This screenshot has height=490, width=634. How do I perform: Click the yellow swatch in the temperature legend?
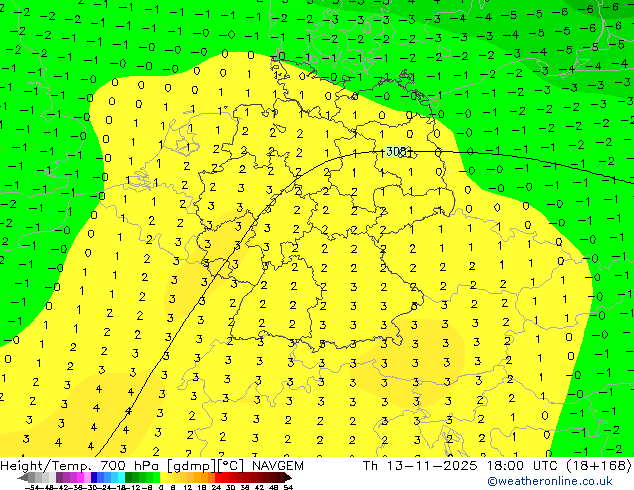pos(163,478)
